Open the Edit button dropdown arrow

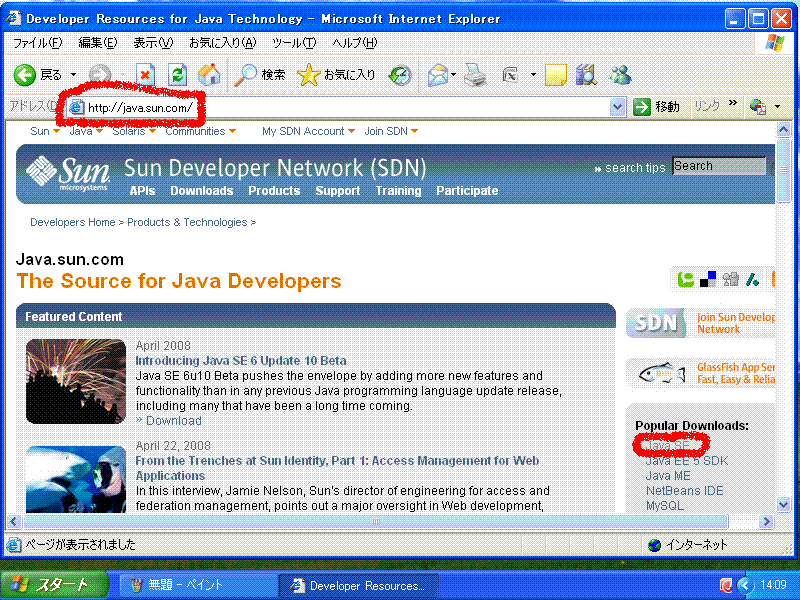click(533, 76)
